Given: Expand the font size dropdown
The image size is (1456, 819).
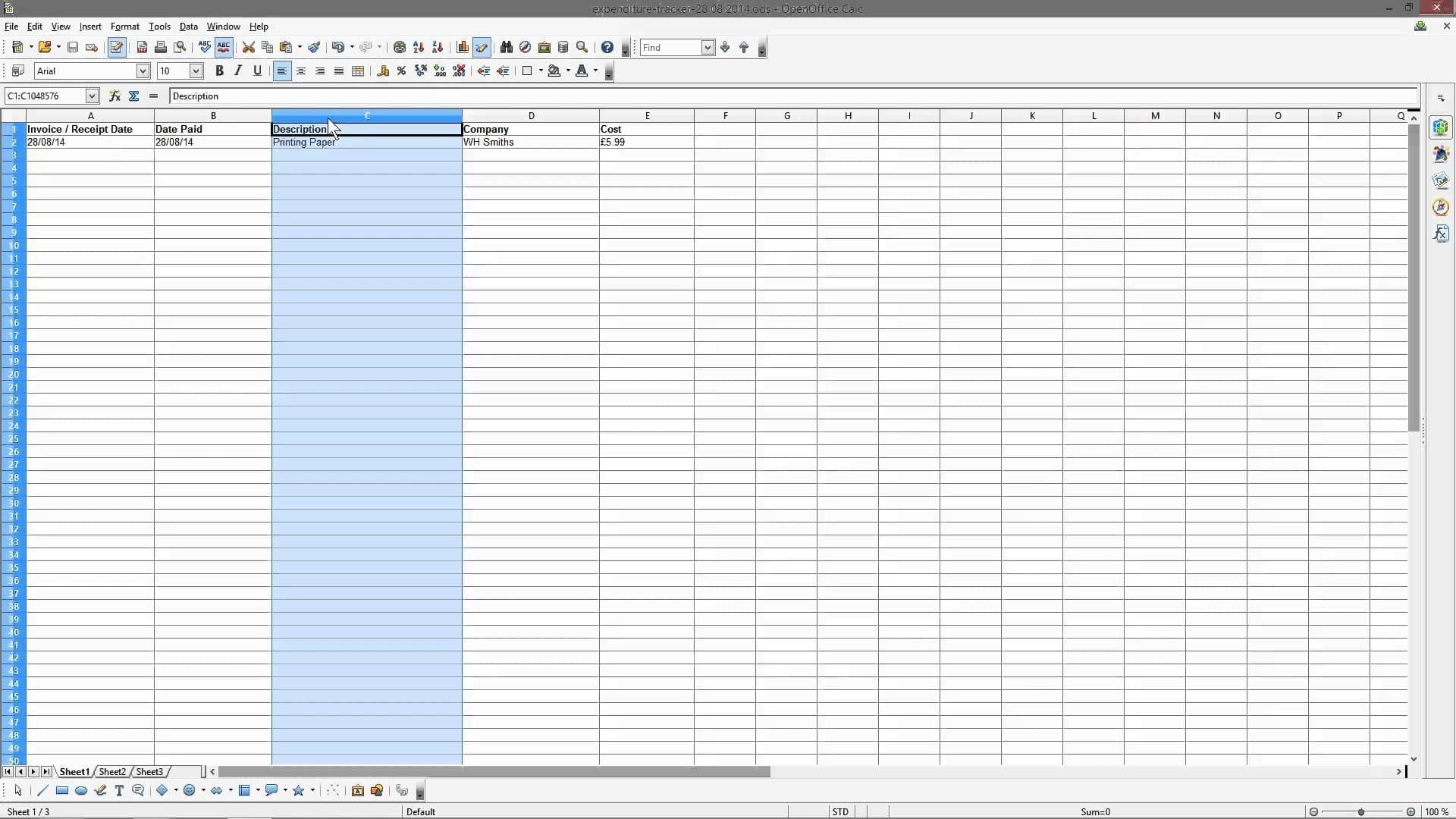Looking at the screenshot, I should tap(196, 71).
